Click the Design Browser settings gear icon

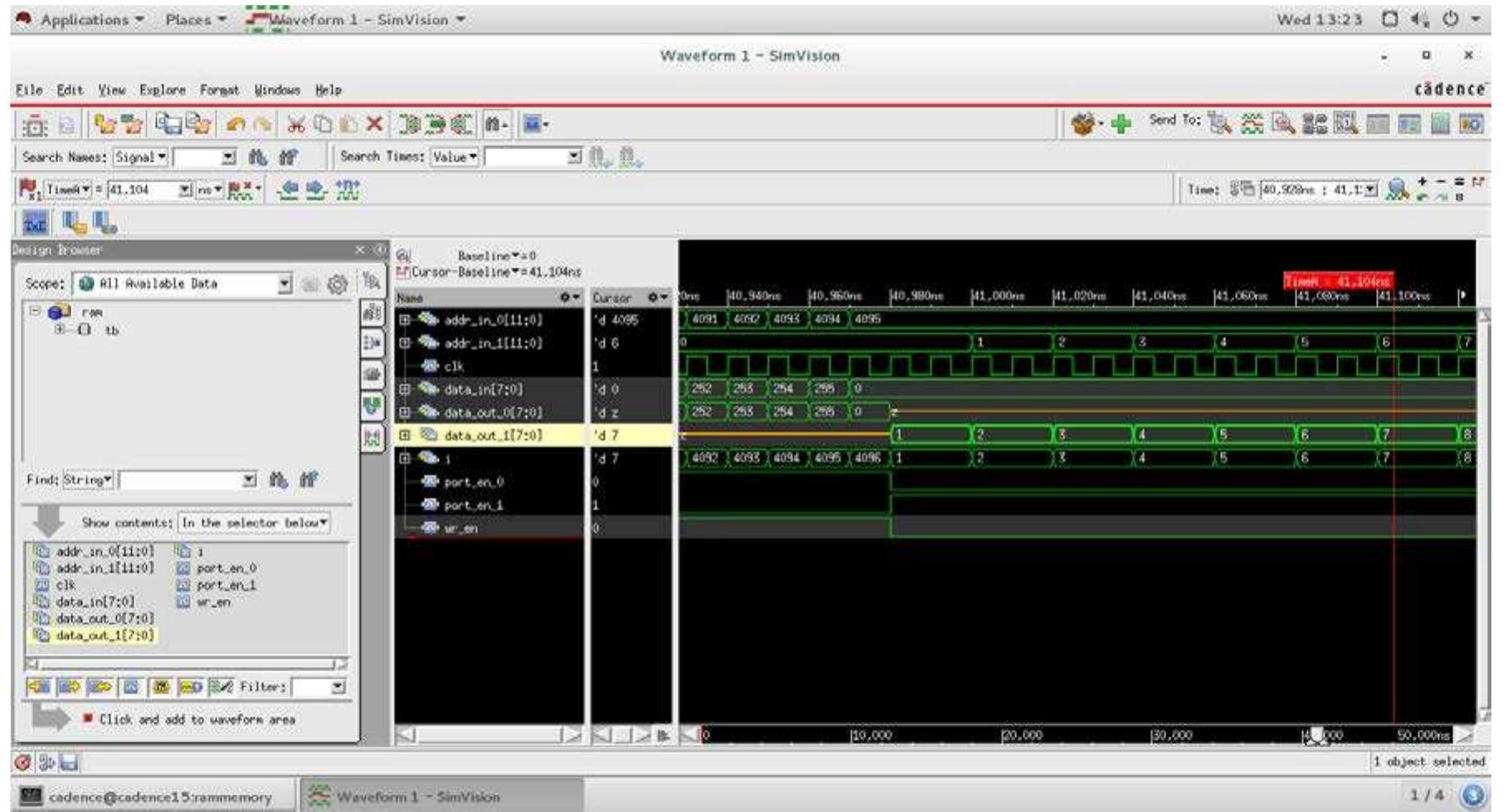[337, 284]
